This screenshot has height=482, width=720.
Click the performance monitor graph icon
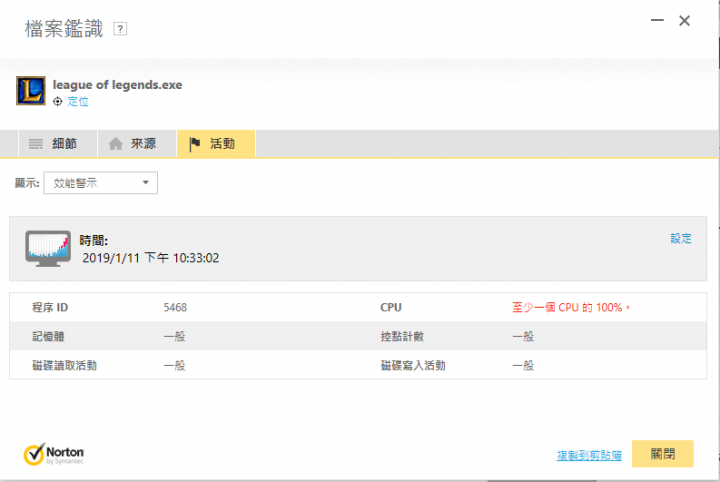coord(48,248)
